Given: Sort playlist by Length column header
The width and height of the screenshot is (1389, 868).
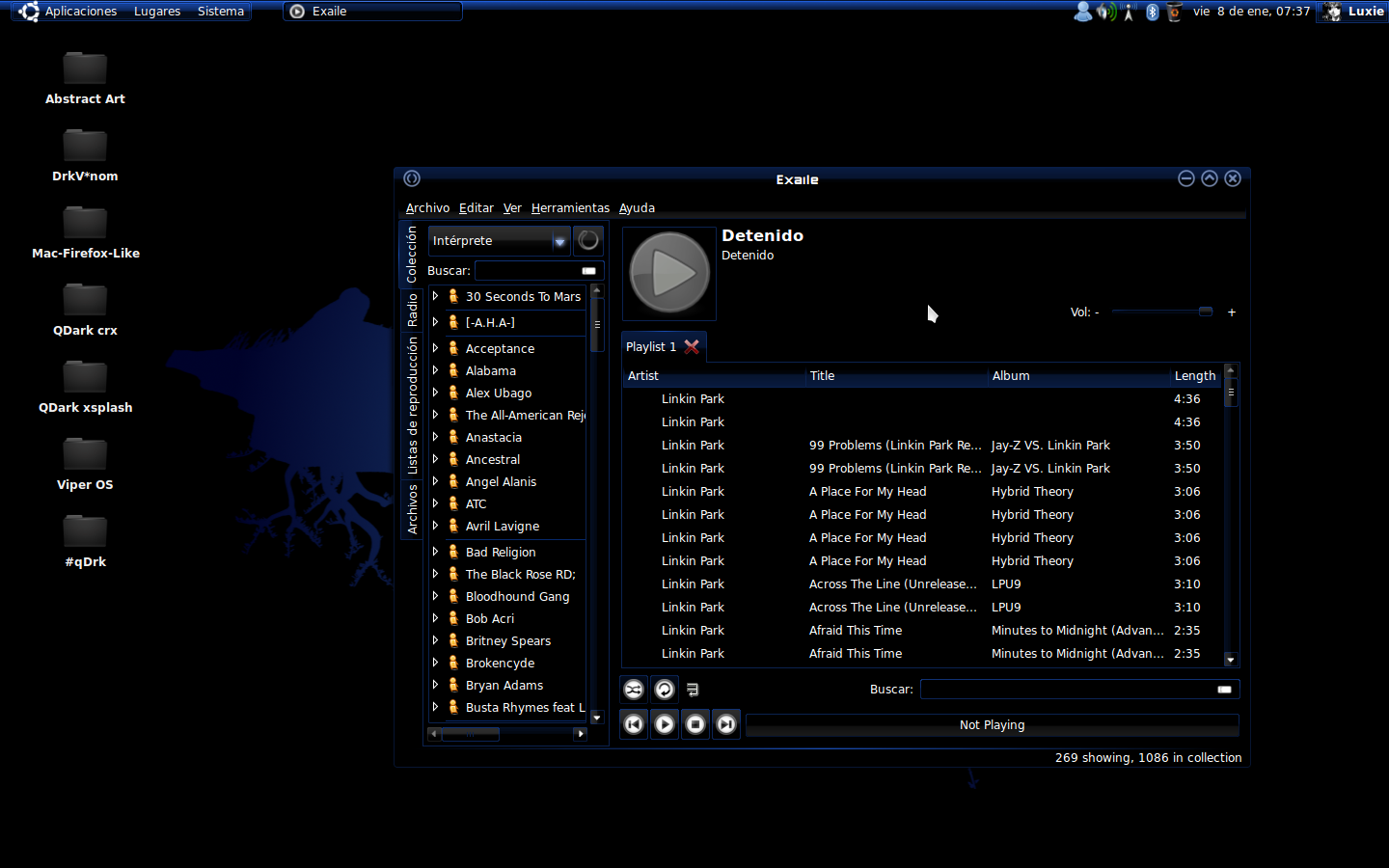Looking at the screenshot, I should [1196, 376].
